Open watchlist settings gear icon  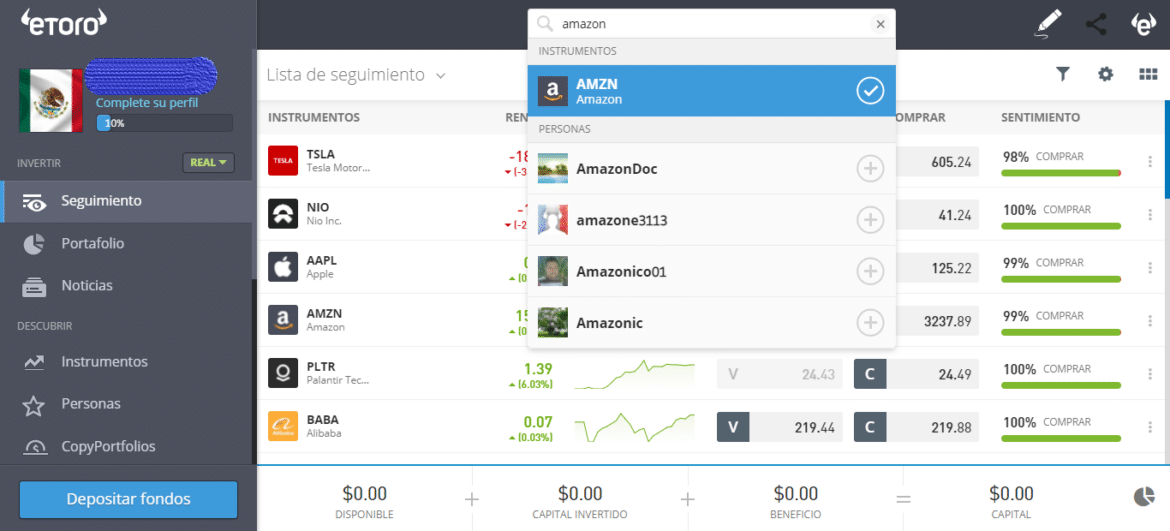click(x=1105, y=74)
